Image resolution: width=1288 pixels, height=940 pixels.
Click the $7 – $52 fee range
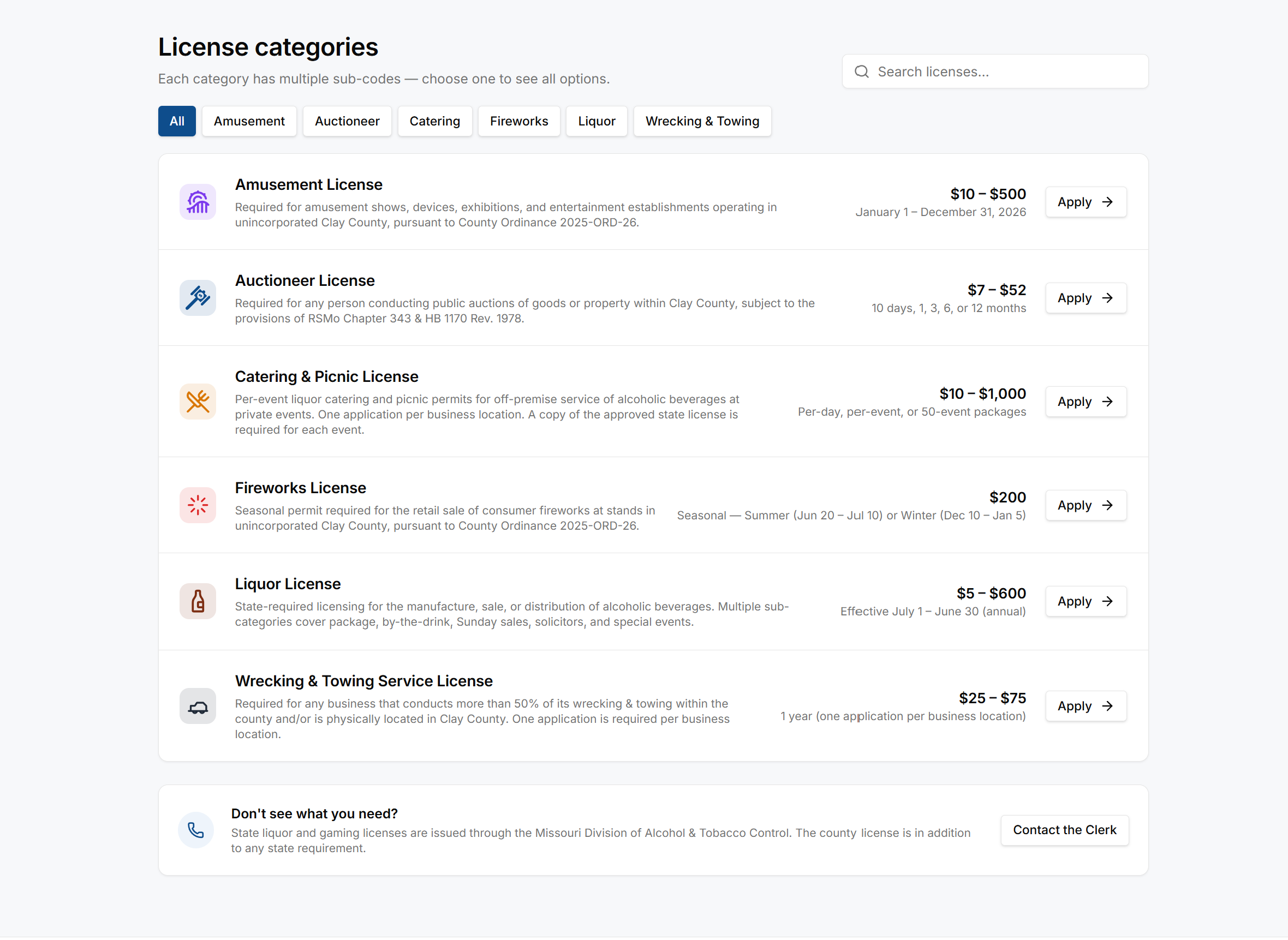[997, 290]
